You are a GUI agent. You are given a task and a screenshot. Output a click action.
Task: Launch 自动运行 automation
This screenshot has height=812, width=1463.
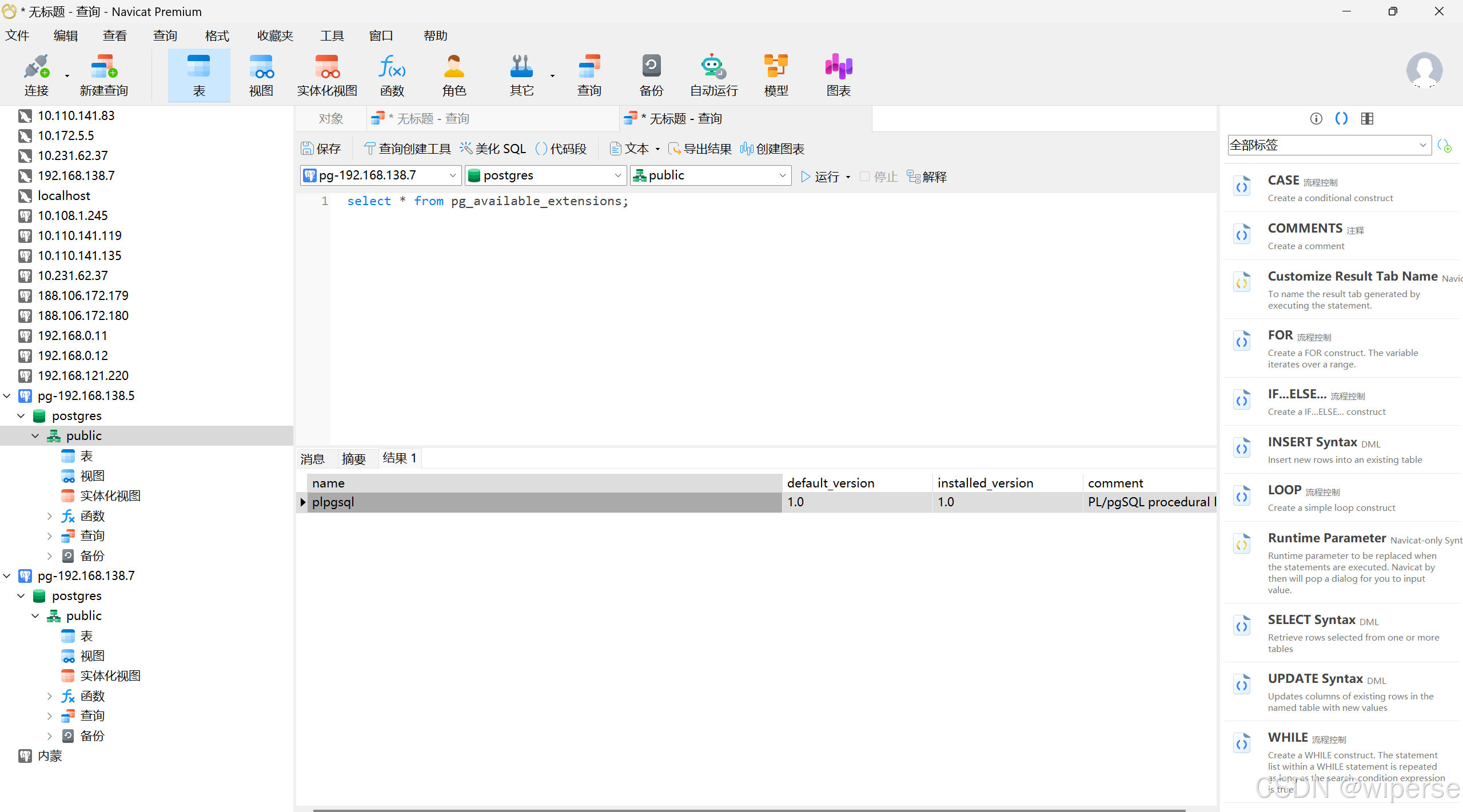click(x=712, y=74)
